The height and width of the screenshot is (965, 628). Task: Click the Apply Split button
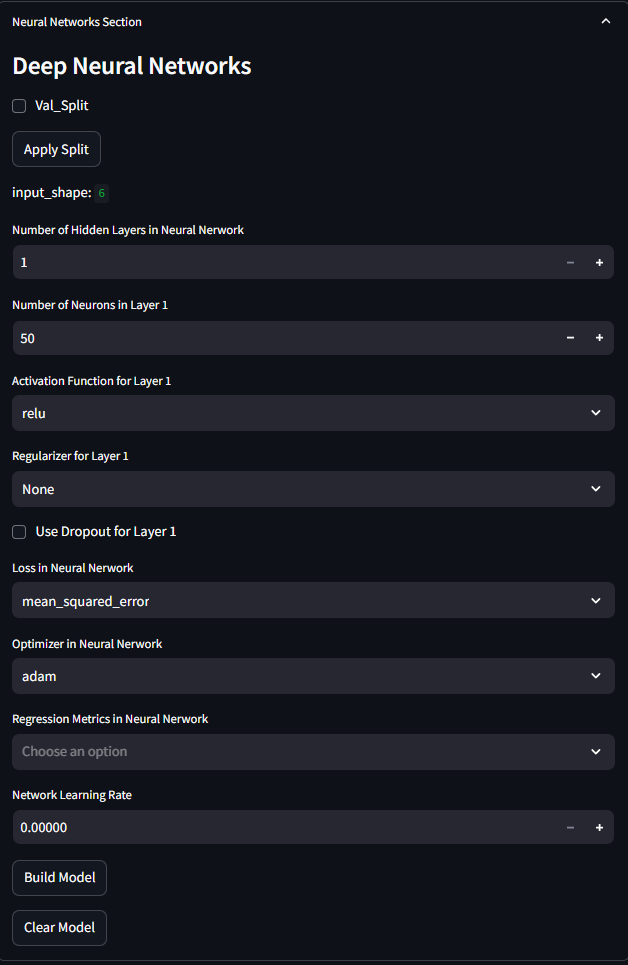click(x=56, y=149)
